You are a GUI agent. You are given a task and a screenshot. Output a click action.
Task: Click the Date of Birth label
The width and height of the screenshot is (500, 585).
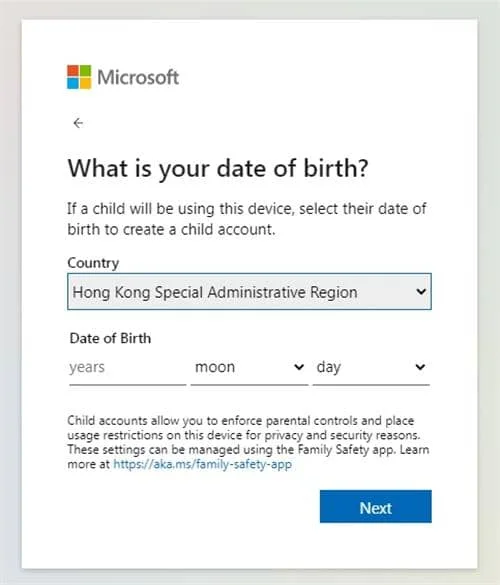point(110,338)
